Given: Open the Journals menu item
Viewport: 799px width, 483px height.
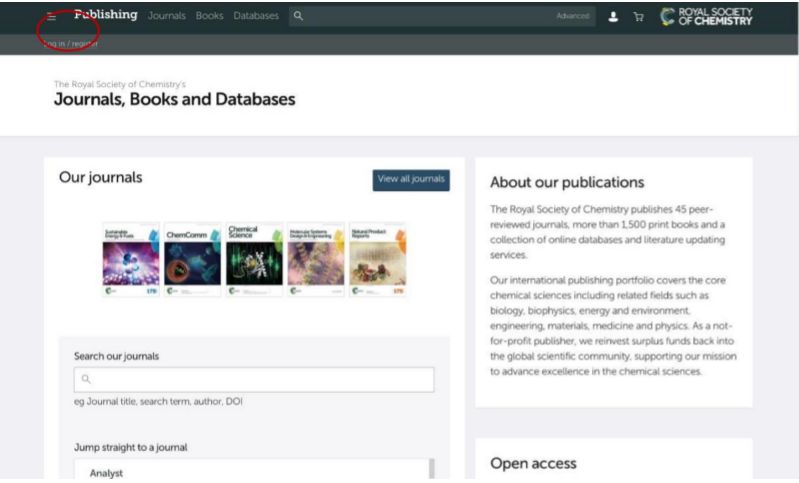Looking at the screenshot, I should pyautogui.click(x=167, y=16).
